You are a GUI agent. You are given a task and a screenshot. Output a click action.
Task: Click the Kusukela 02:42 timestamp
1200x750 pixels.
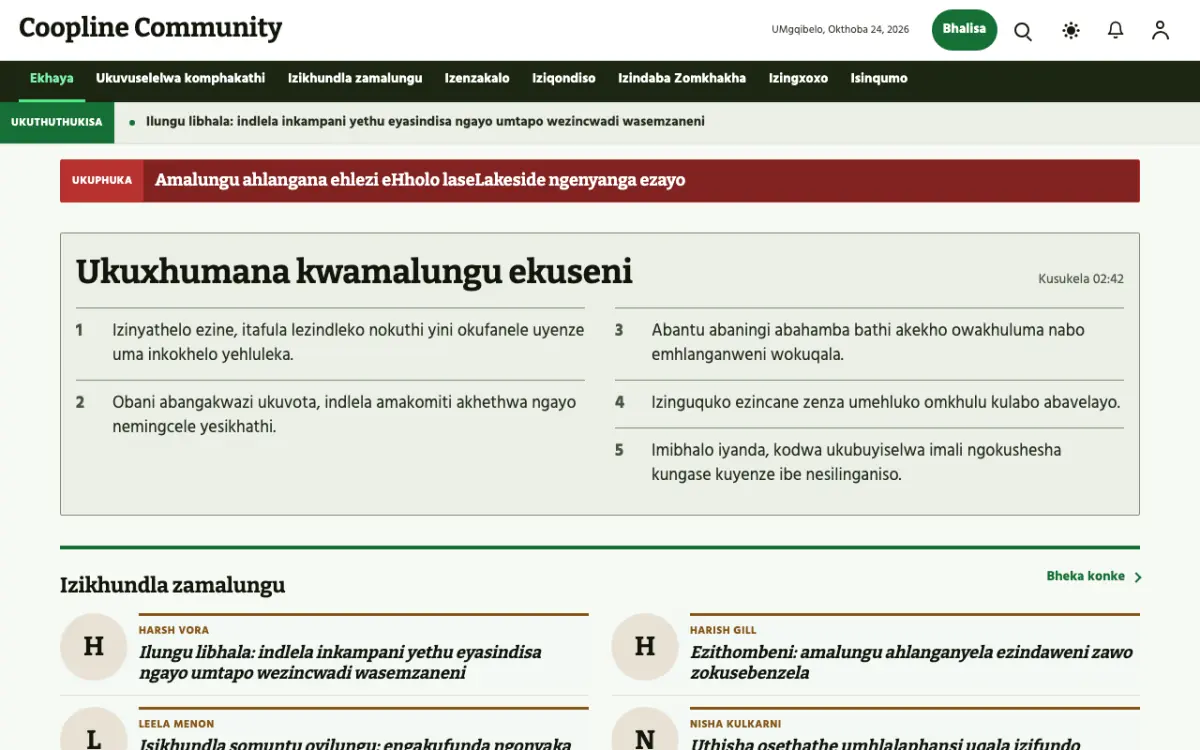click(x=1081, y=279)
